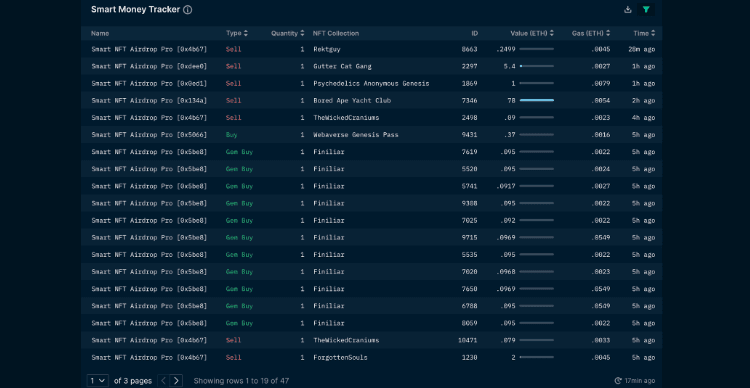Click gas value .0016
This screenshot has width=750, height=388.
point(600,135)
